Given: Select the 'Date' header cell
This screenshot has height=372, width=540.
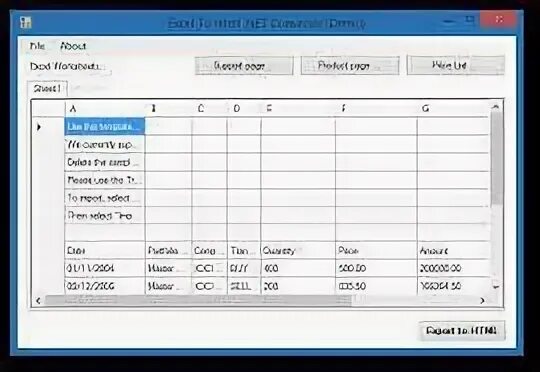Looking at the screenshot, I should (105, 250).
